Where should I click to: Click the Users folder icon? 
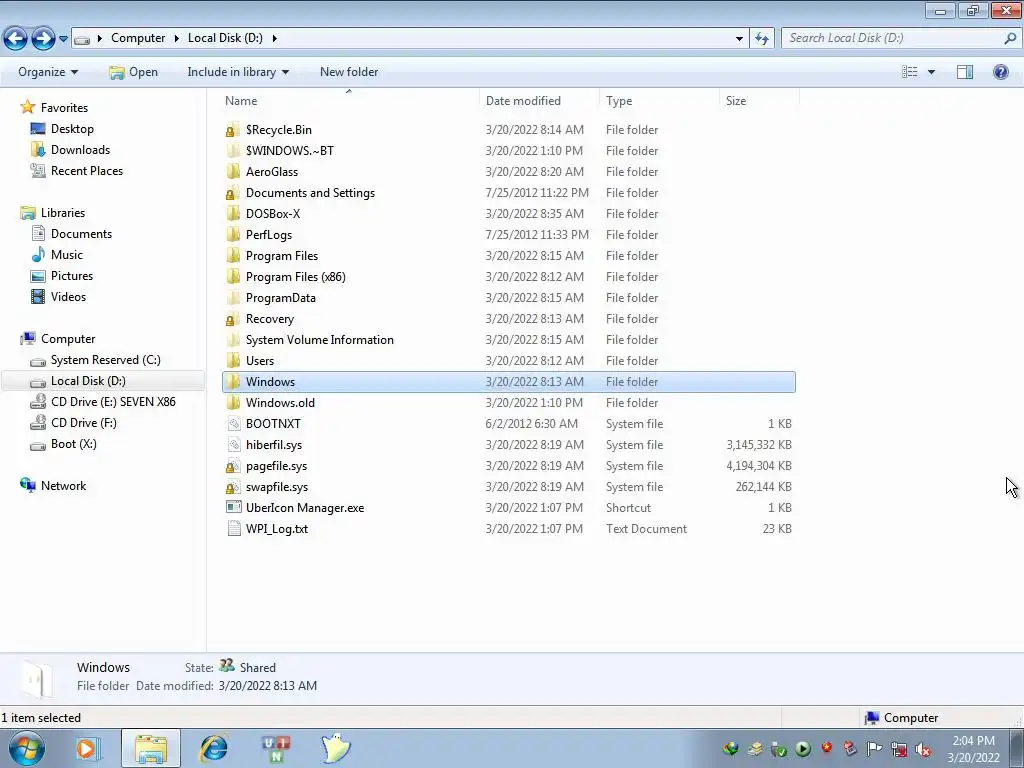coord(232,360)
